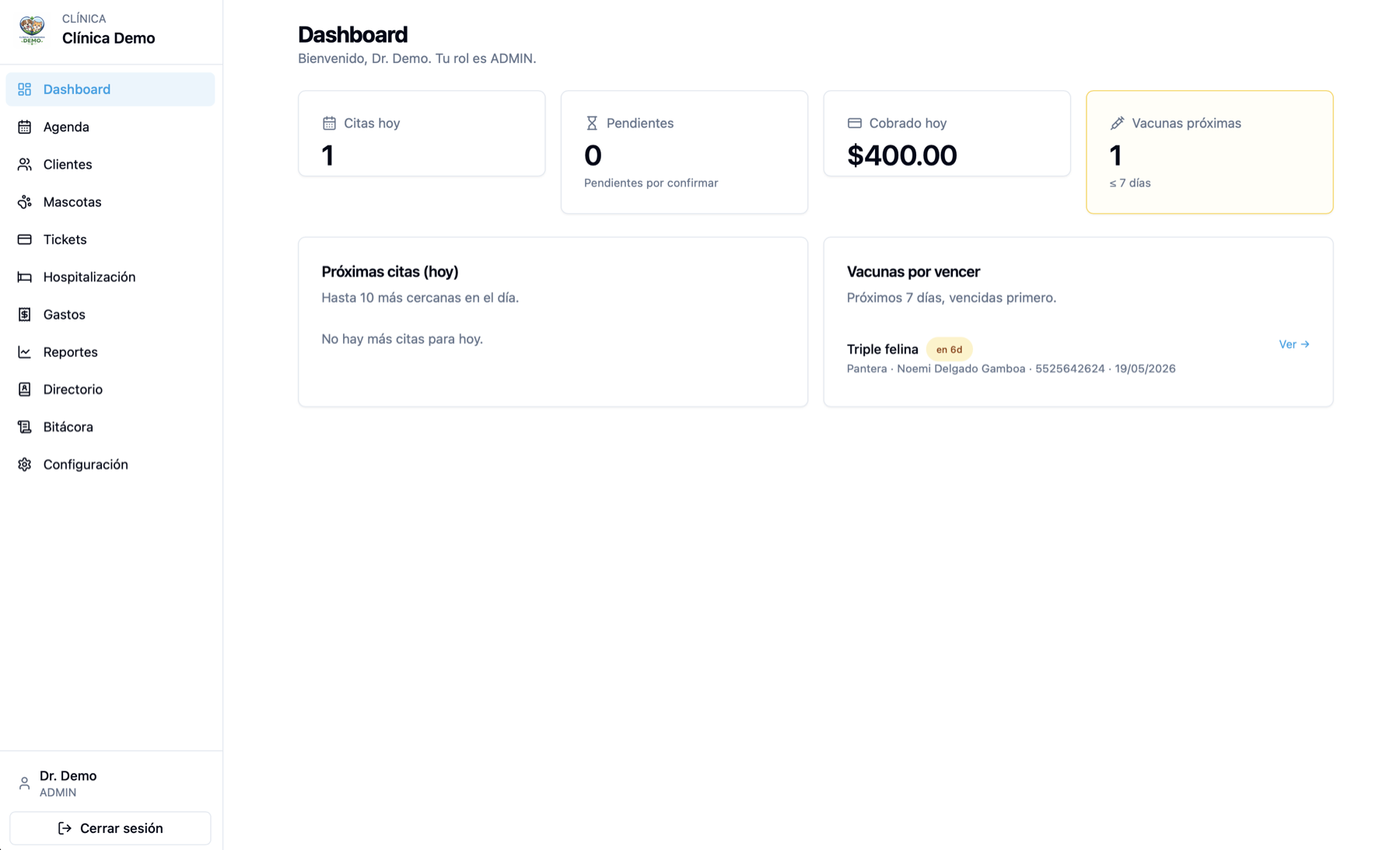Click the Agenda calendar icon in sidebar
This screenshot has height=850, width=1400.
tap(25, 127)
